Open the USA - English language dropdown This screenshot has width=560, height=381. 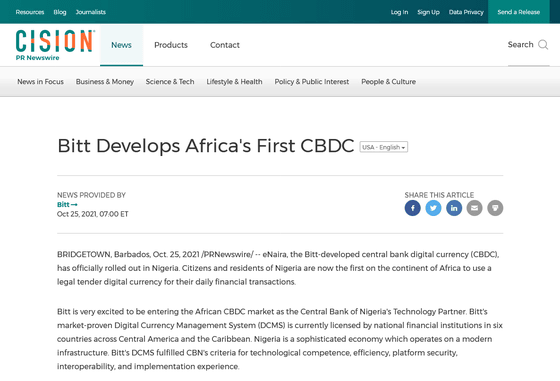[384, 147]
